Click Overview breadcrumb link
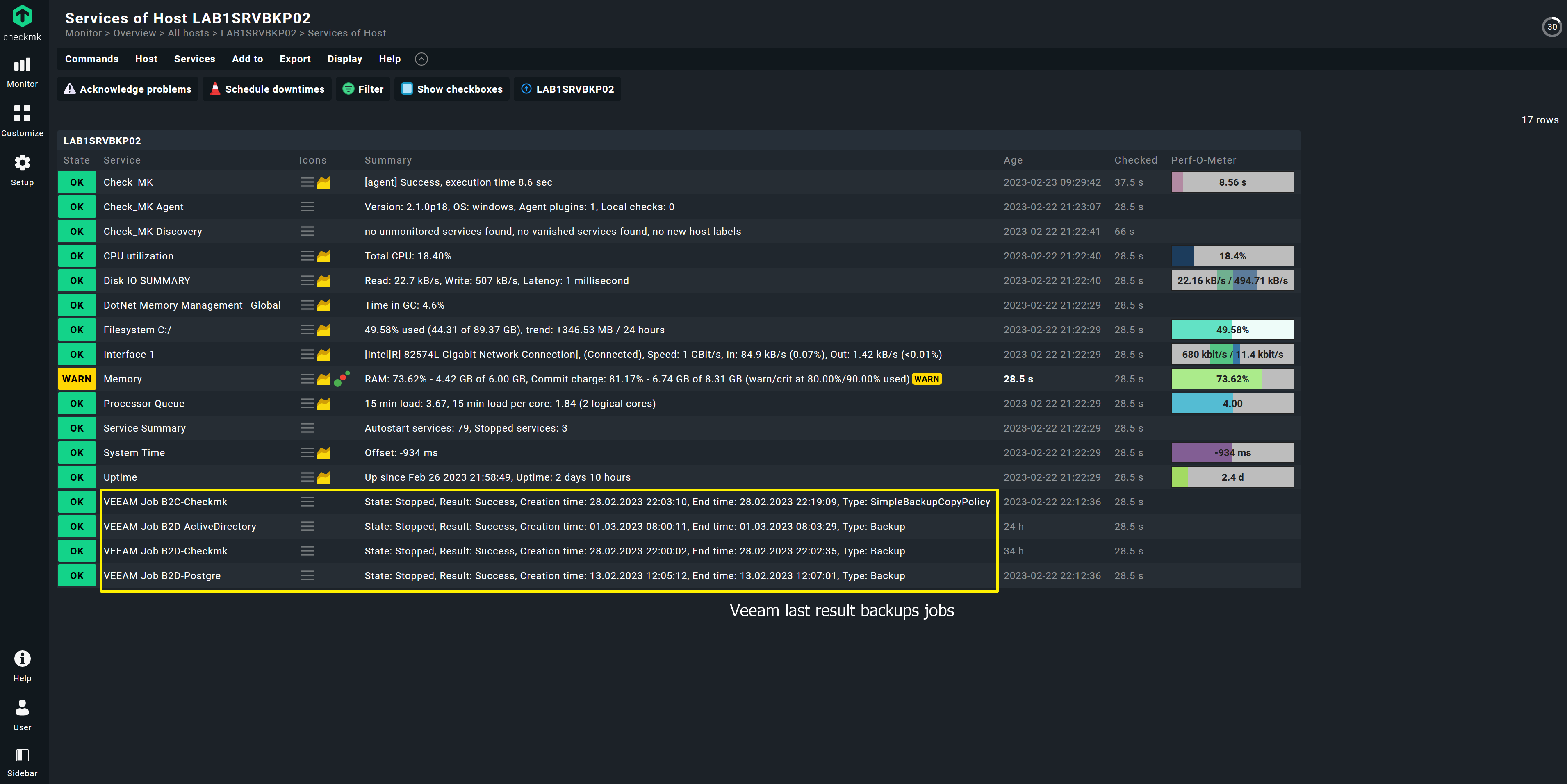This screenshot has height=784, width=1567. [x=134, y=34]
